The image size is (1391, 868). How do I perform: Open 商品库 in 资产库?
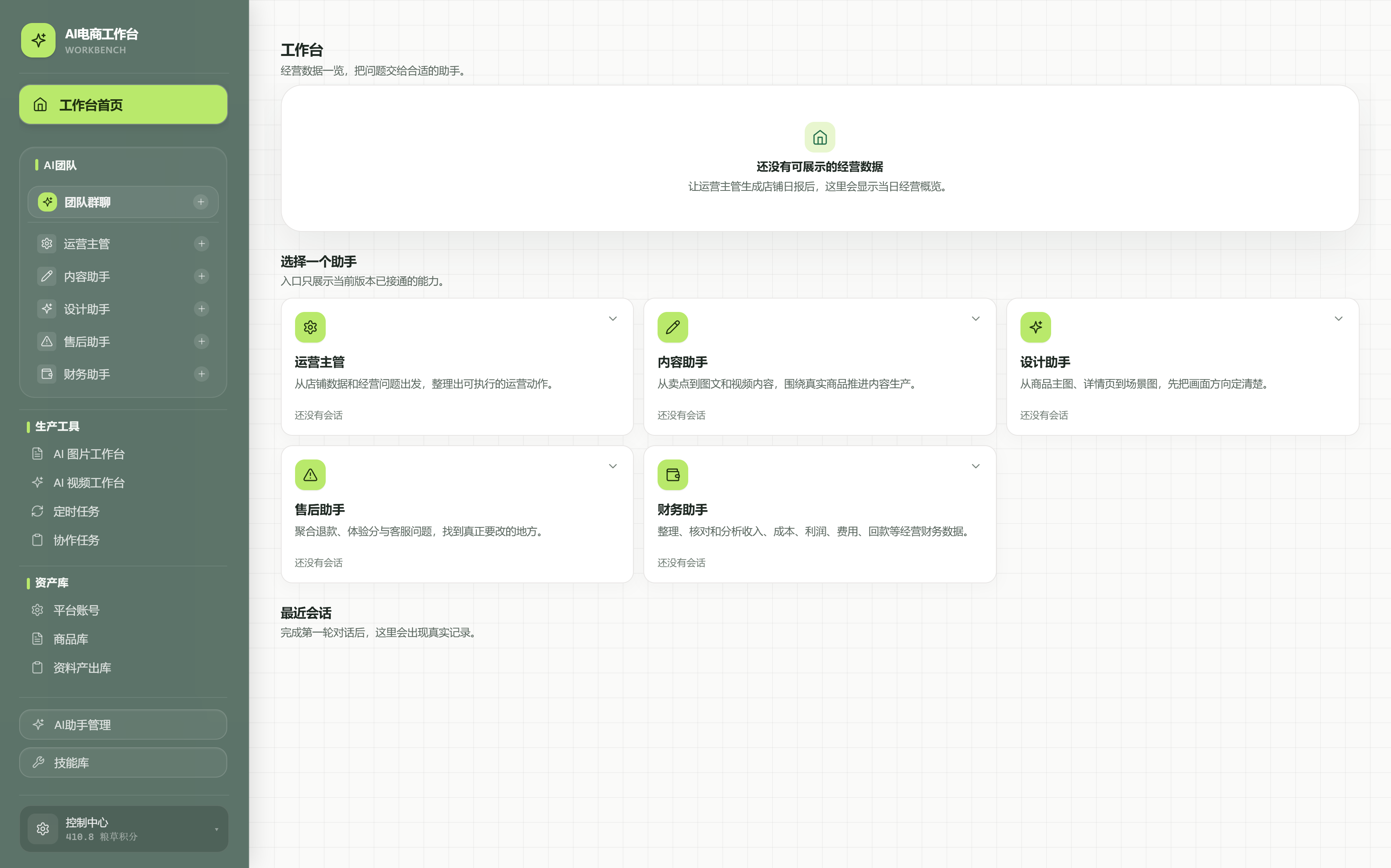coord(123,639)
